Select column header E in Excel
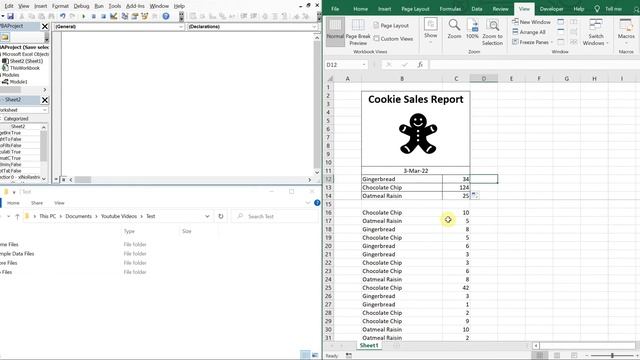Viewport: 640px width, 360px height. pyautogui.click(x=511, y=78)
